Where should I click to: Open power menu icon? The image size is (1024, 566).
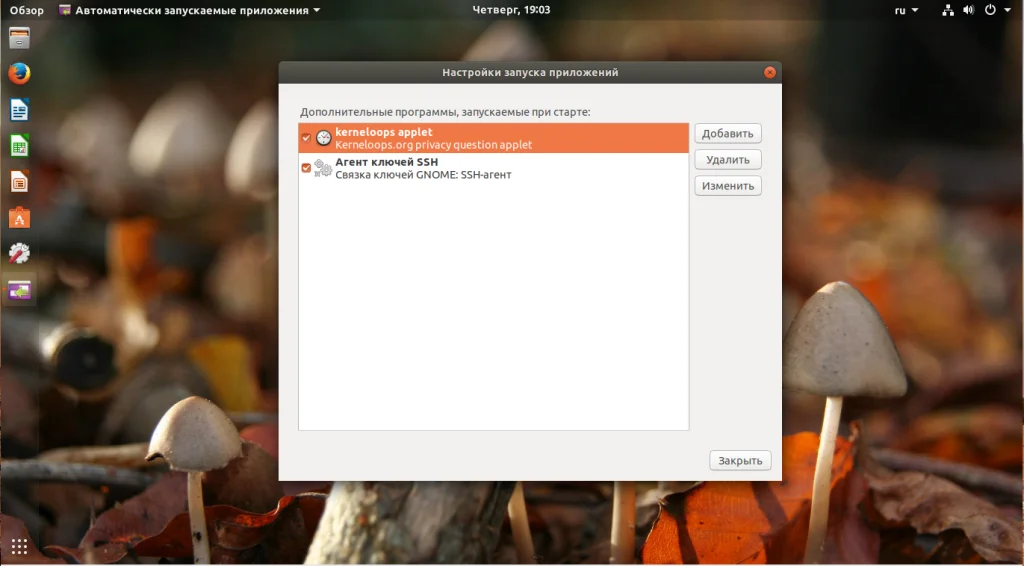coord(990,10)
